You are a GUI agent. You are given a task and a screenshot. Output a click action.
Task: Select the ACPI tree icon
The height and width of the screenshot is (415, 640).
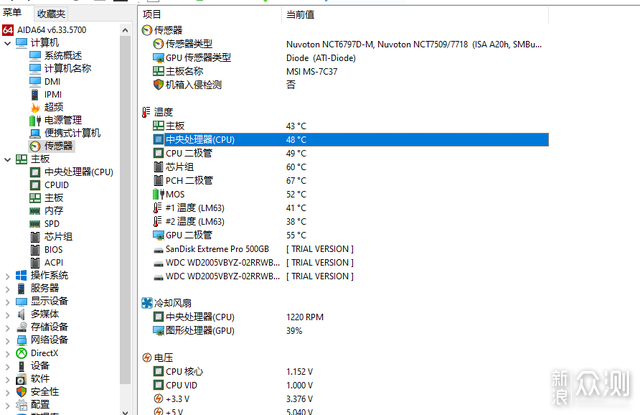pos(35,262)
